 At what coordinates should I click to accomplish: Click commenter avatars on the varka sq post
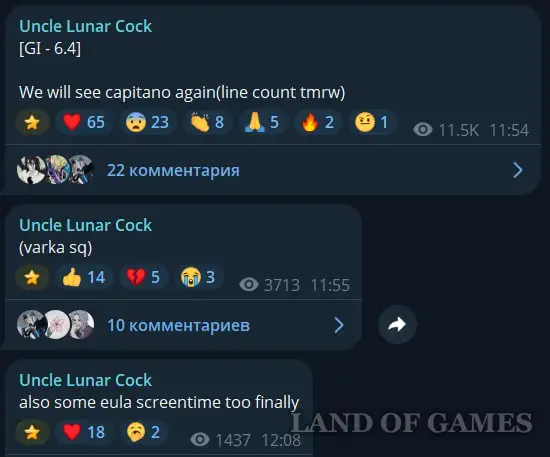point(56,325)
